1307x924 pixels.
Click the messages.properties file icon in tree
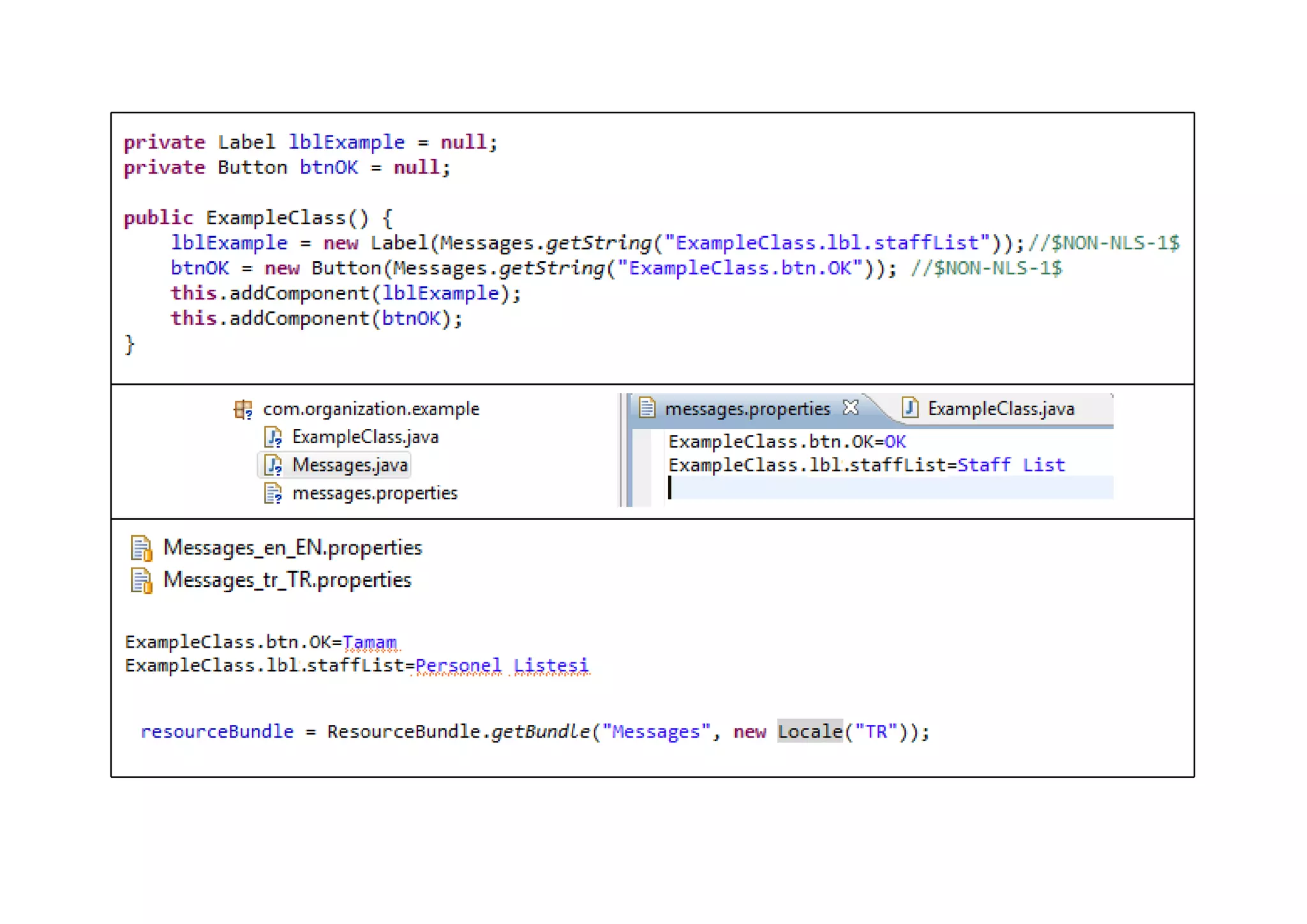coord(273,493)
